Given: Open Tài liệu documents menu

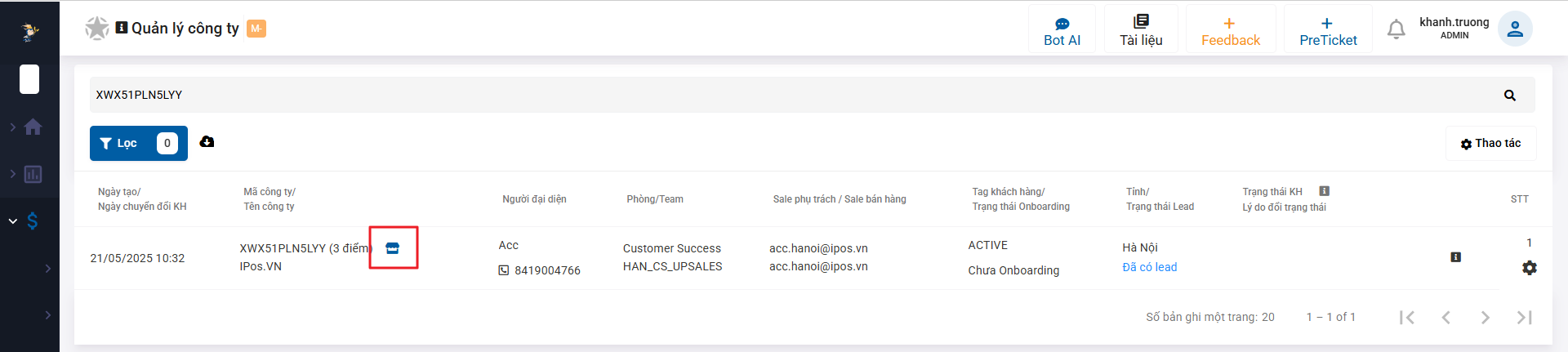Looking at the screenshot, I should click(1141, 29).
